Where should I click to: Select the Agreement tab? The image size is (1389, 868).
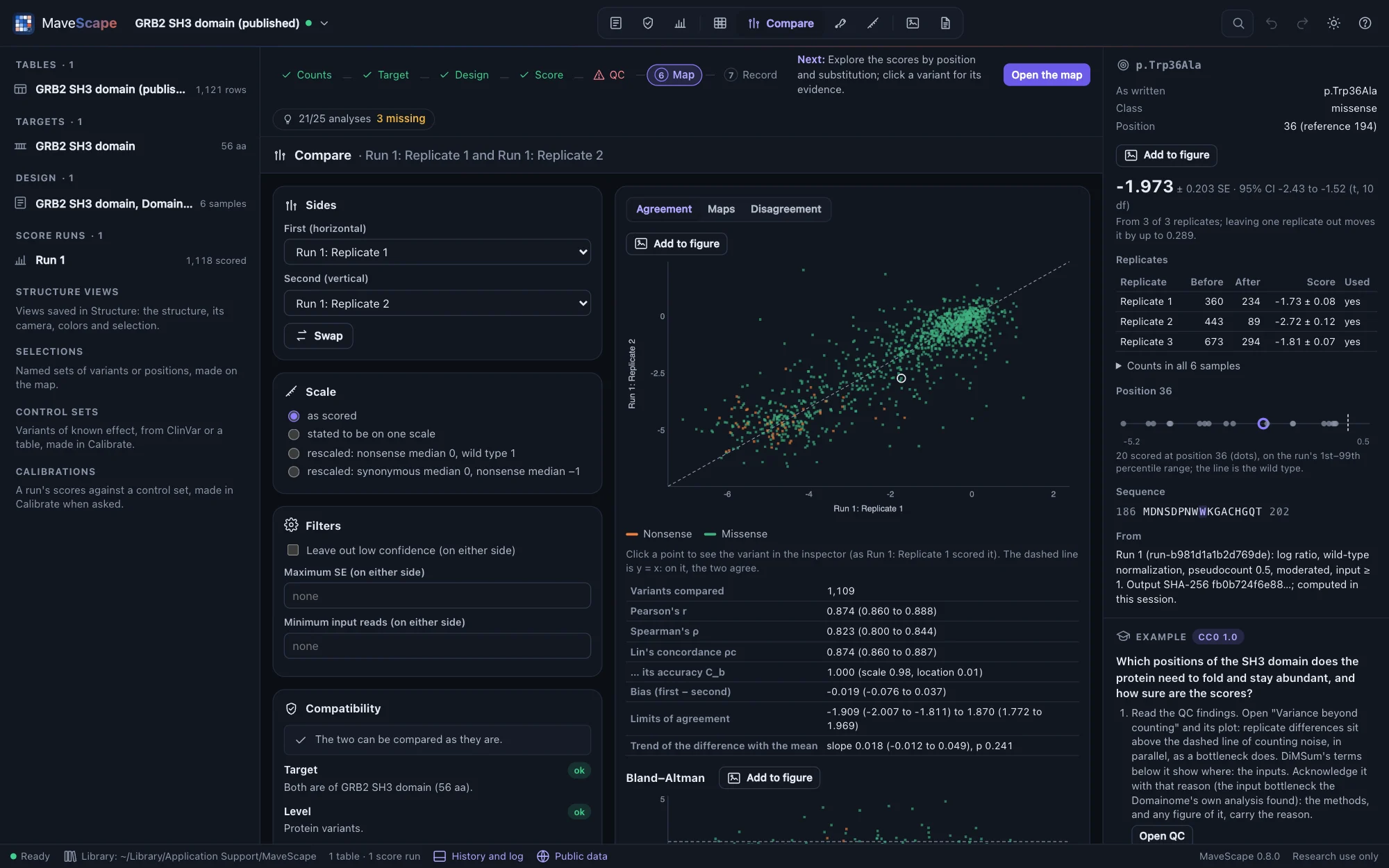(x=664, y=209)
